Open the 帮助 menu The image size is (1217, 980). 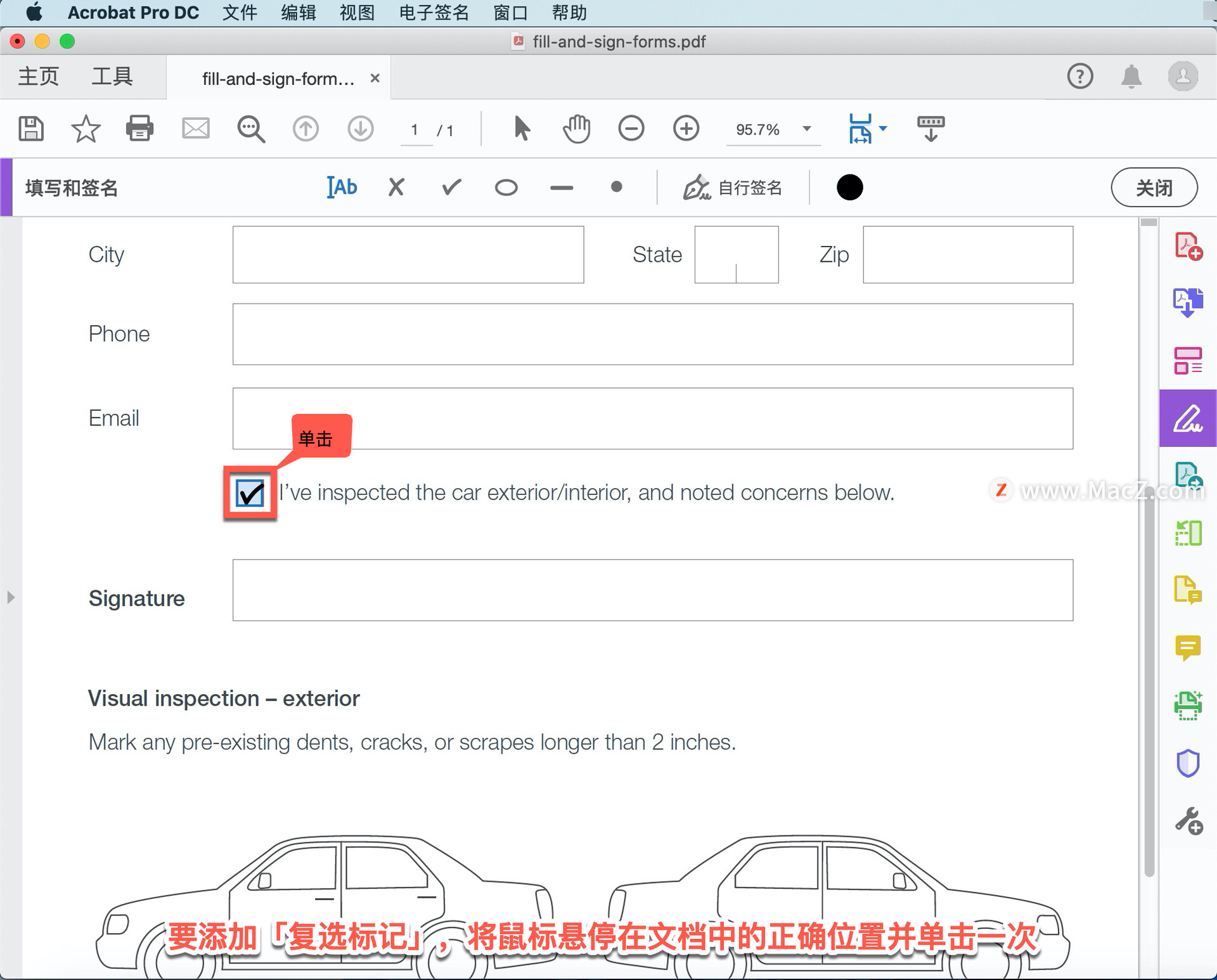tap(569, 13)
